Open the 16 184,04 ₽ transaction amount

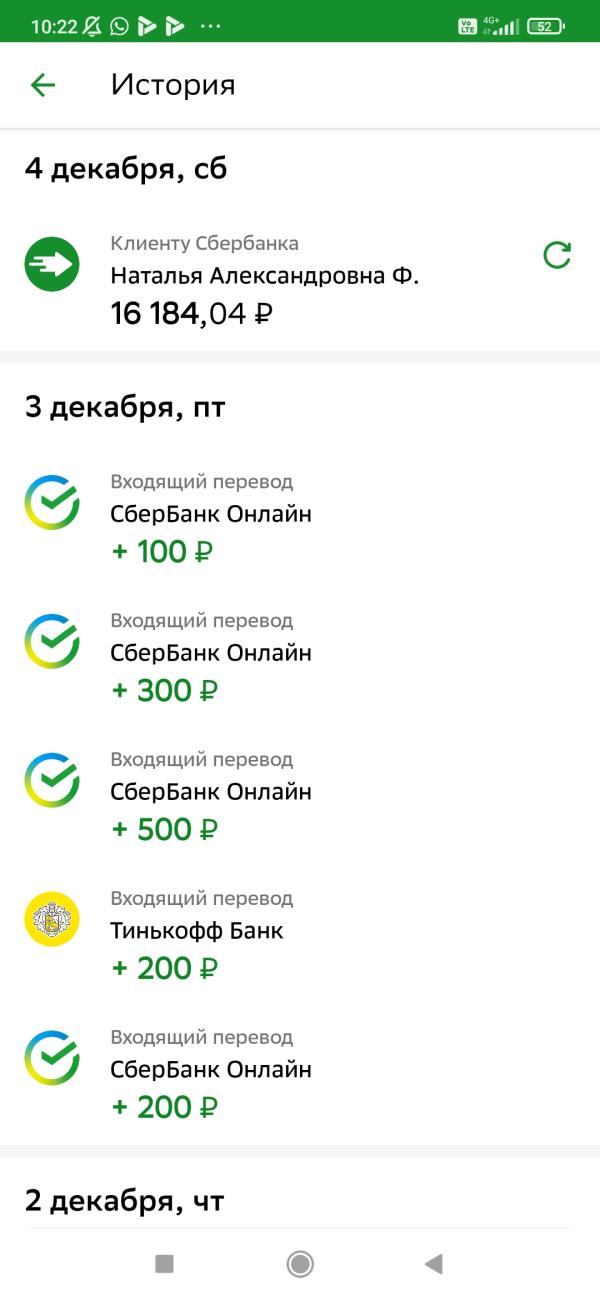(x=192, y=314)
